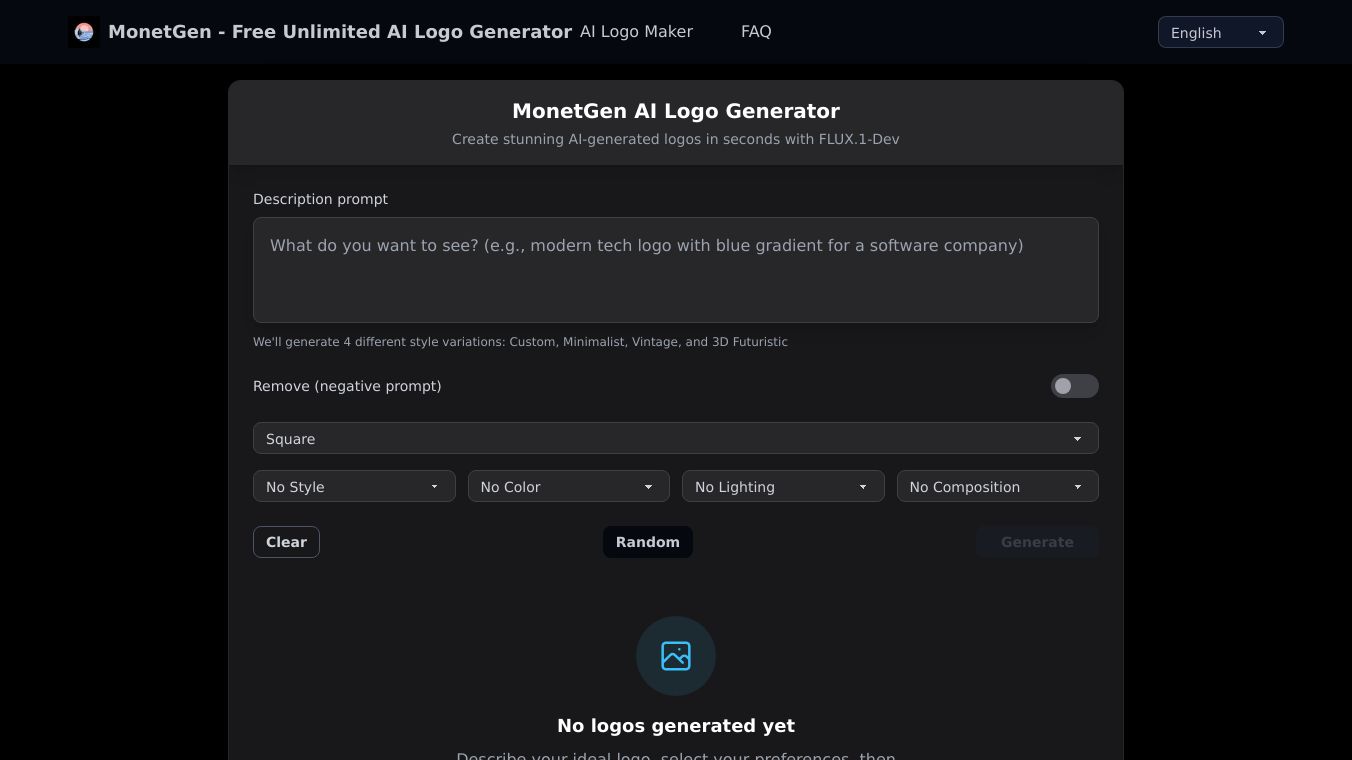Click the "No logos generated yet" text
This screenshot has width=1352, height=760.
click(x=676, y=726)
